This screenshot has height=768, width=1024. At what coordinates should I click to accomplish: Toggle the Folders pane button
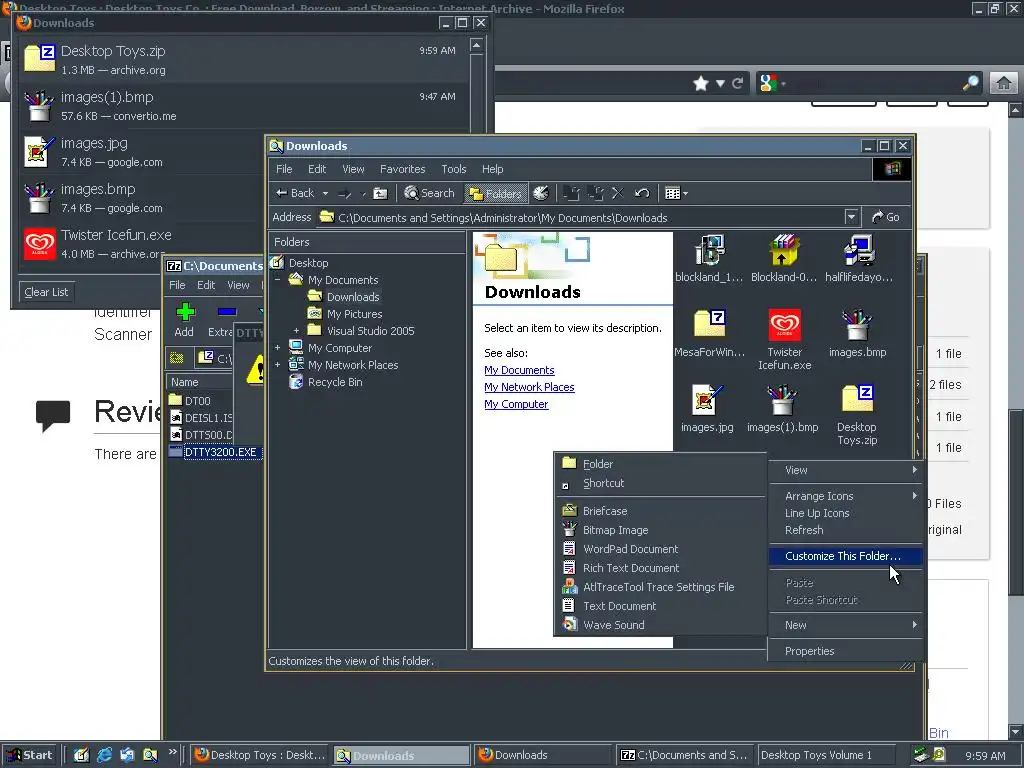click(x=496, y=193)
